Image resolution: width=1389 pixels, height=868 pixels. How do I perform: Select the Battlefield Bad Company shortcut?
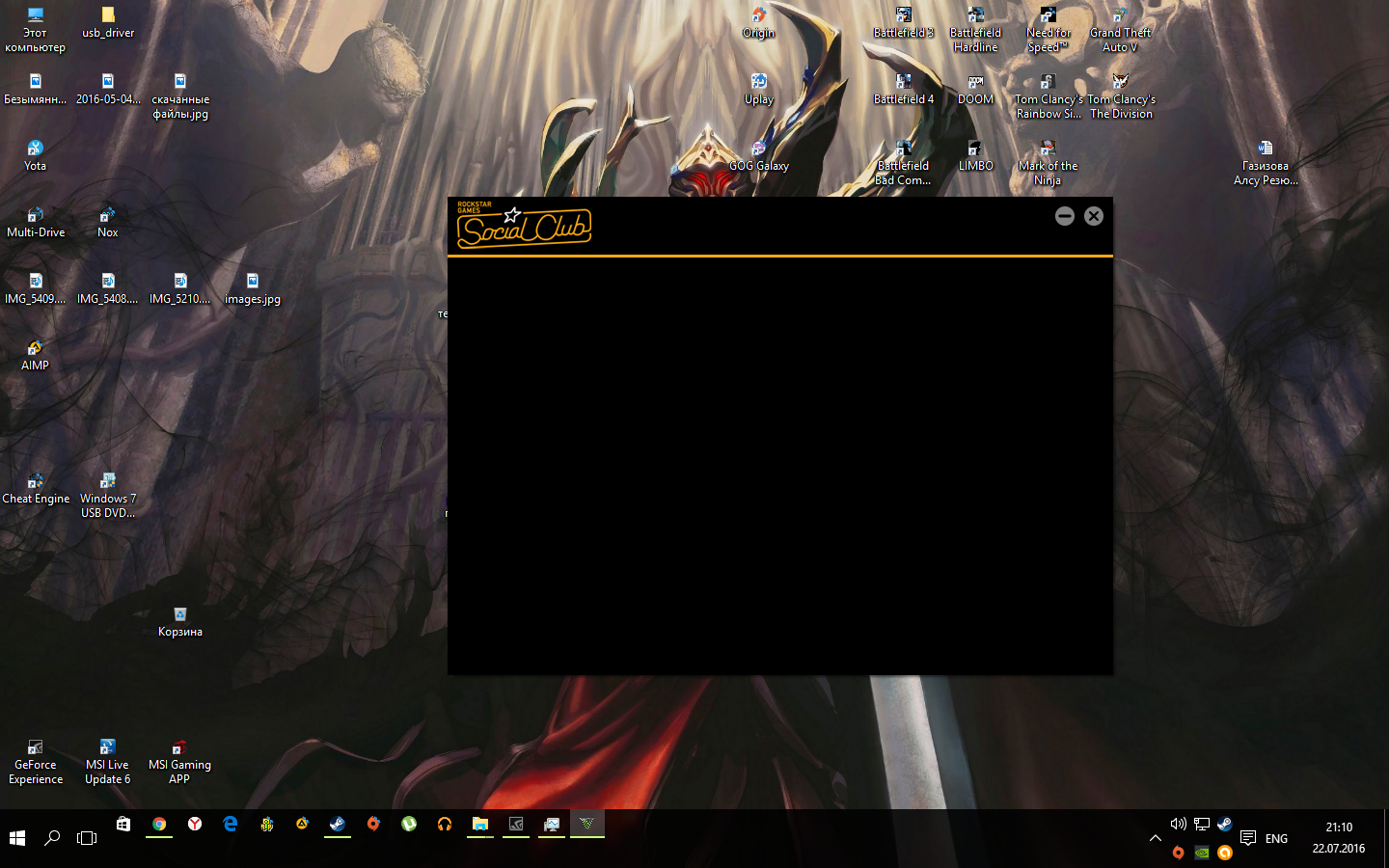point(904,163)
